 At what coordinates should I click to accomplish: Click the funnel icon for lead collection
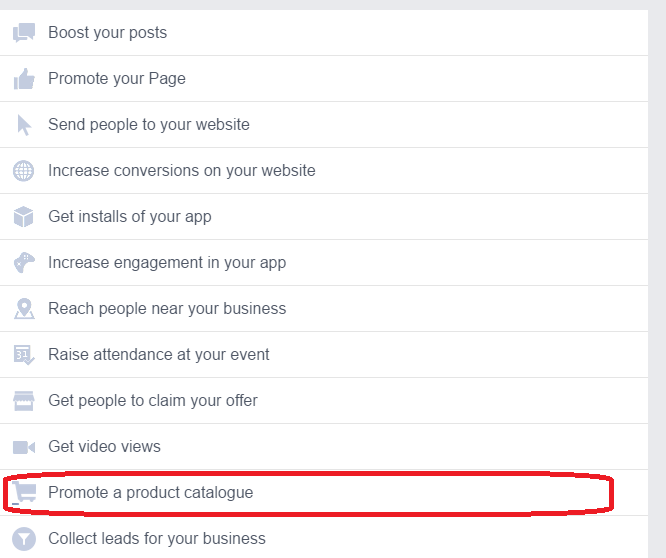click(24, 539)
